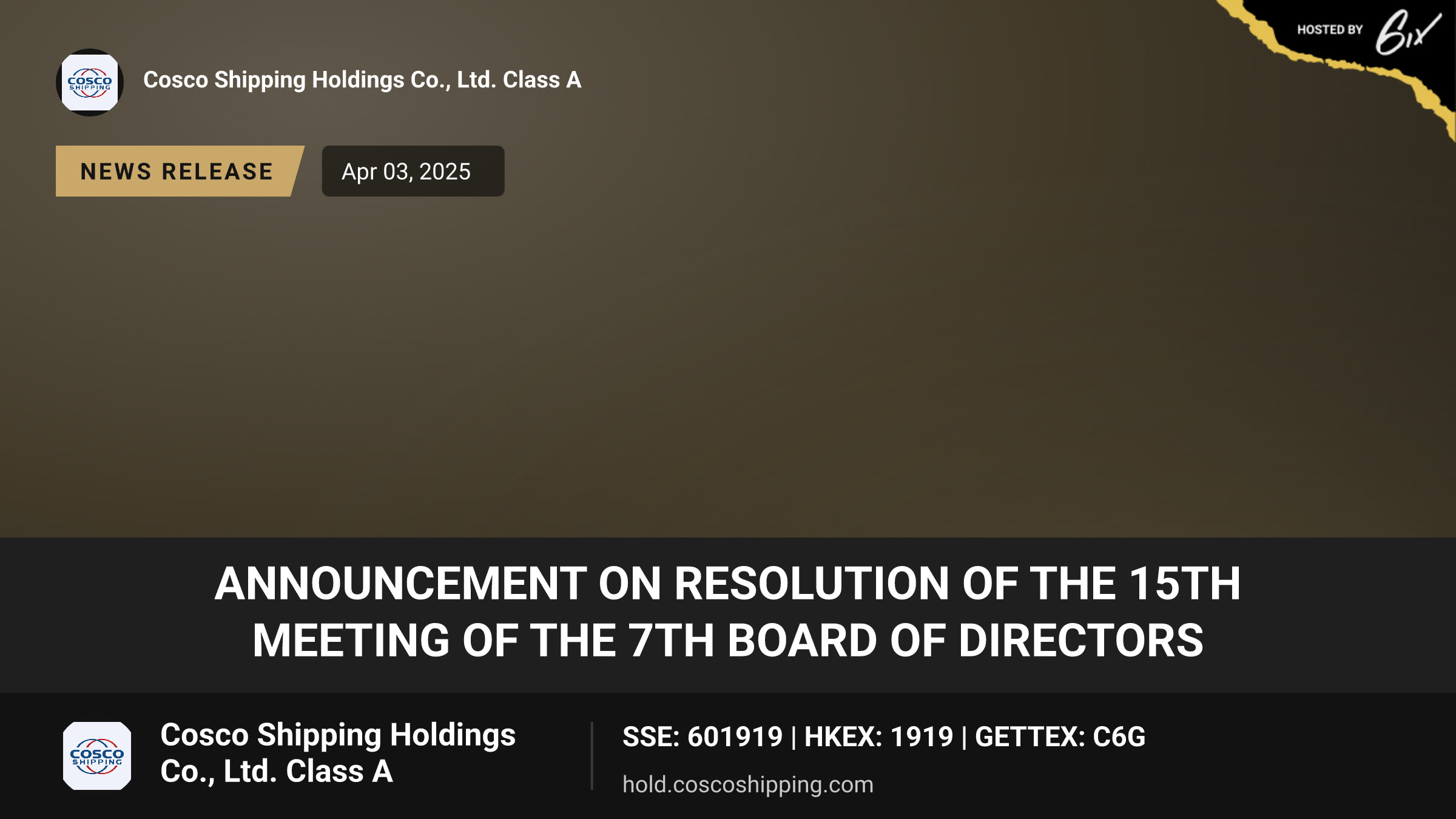Viewport: 1456px width, 819px height.
Task: Select the GETTEX: C6G ticker
Action: [1060, 737]
